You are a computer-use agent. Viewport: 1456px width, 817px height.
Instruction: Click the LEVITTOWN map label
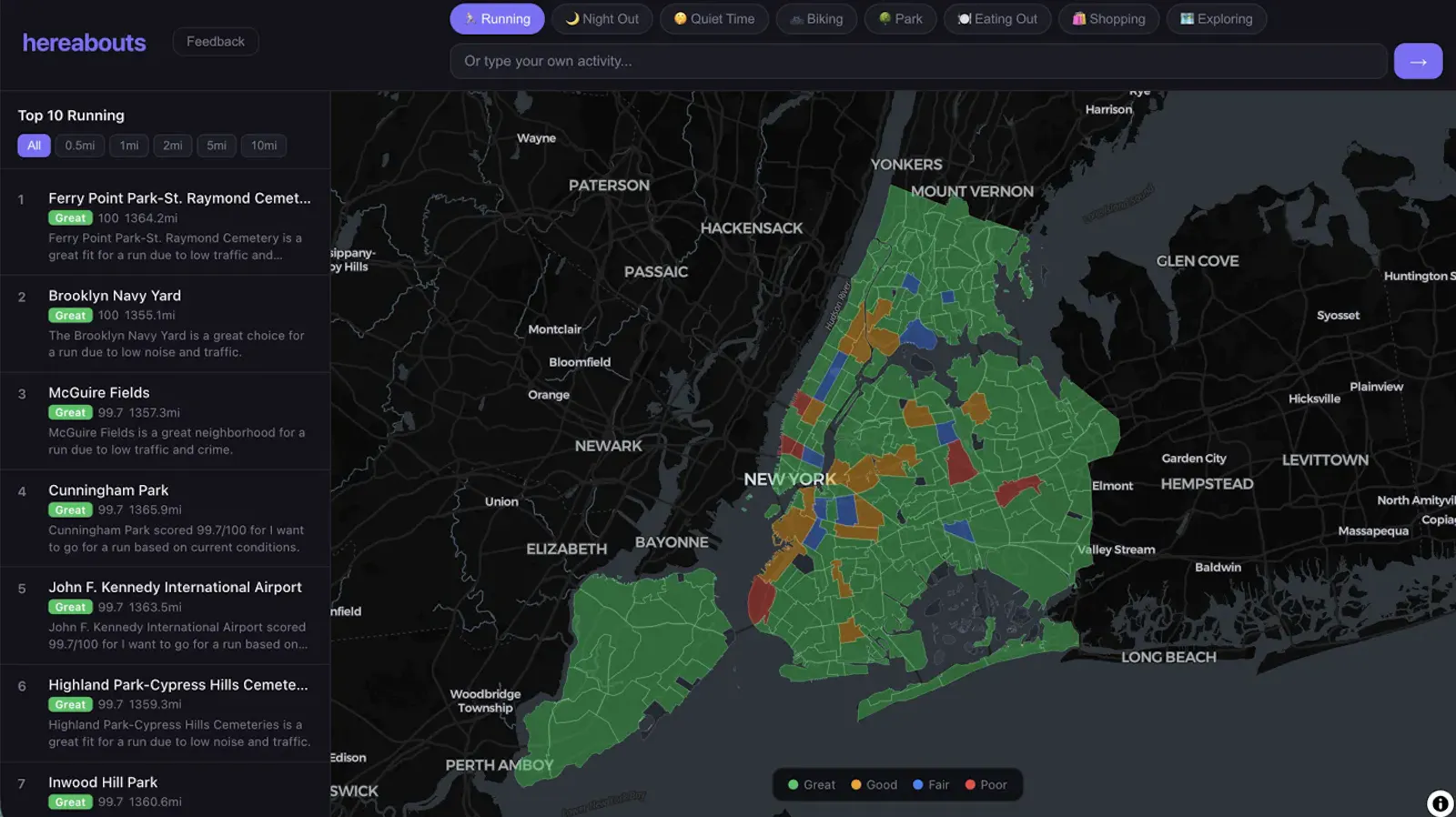[1325, 460]
